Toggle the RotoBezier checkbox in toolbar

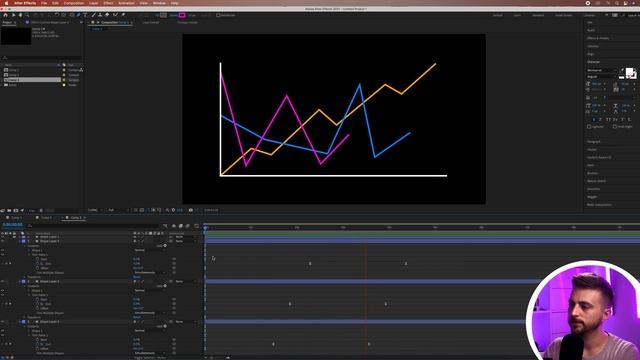pyautogui.click(x=218, y=15)
